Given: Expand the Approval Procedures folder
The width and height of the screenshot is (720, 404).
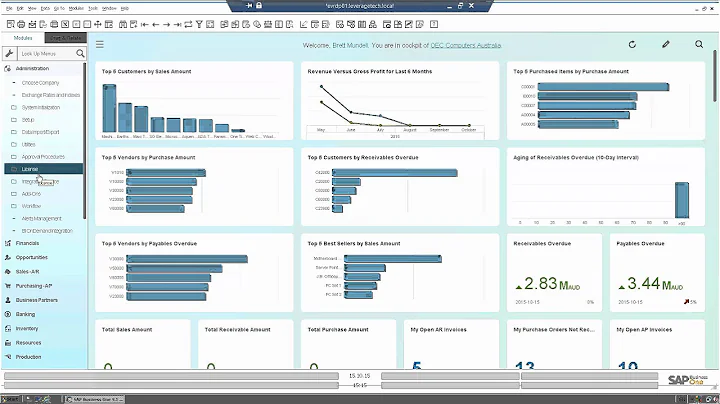Looking at the screenshot, I should coord(43,157).
